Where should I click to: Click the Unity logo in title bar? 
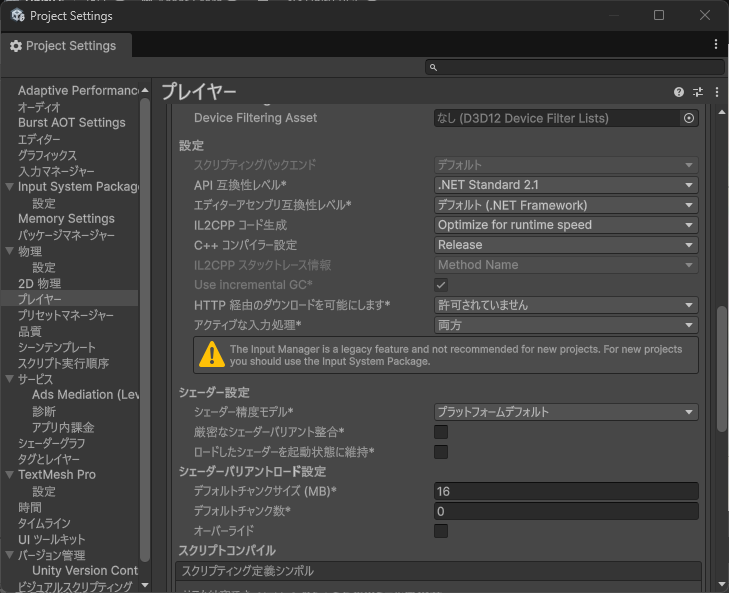18,16
